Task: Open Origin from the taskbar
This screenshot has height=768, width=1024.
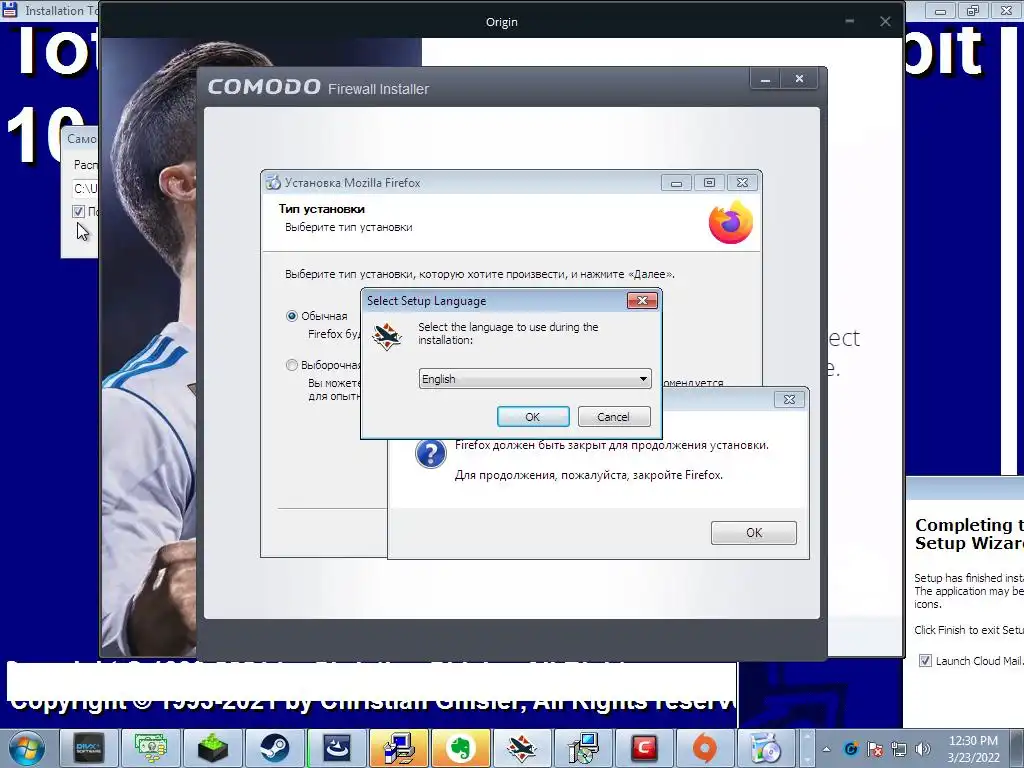Action: click(705, 748)
